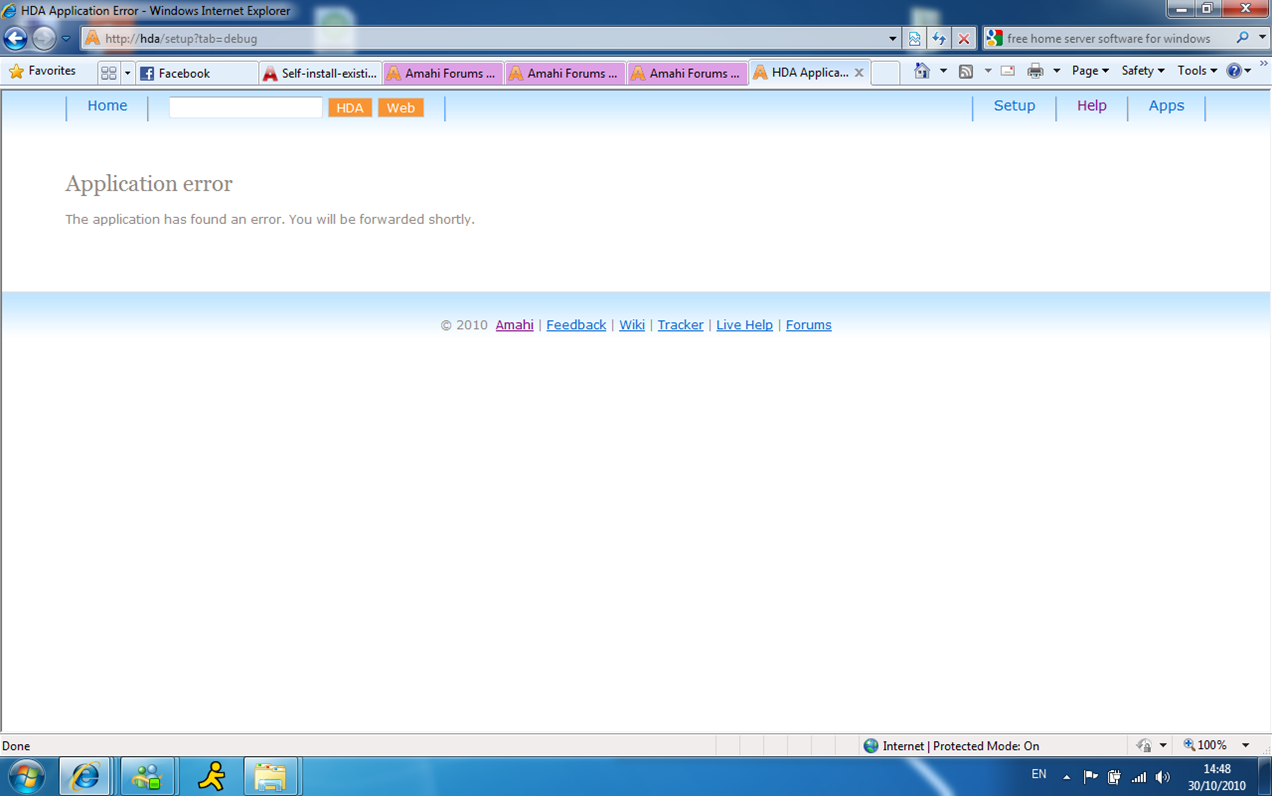
Task: Expand the tab list dropdown arrow
Action: tap(128, 73)
